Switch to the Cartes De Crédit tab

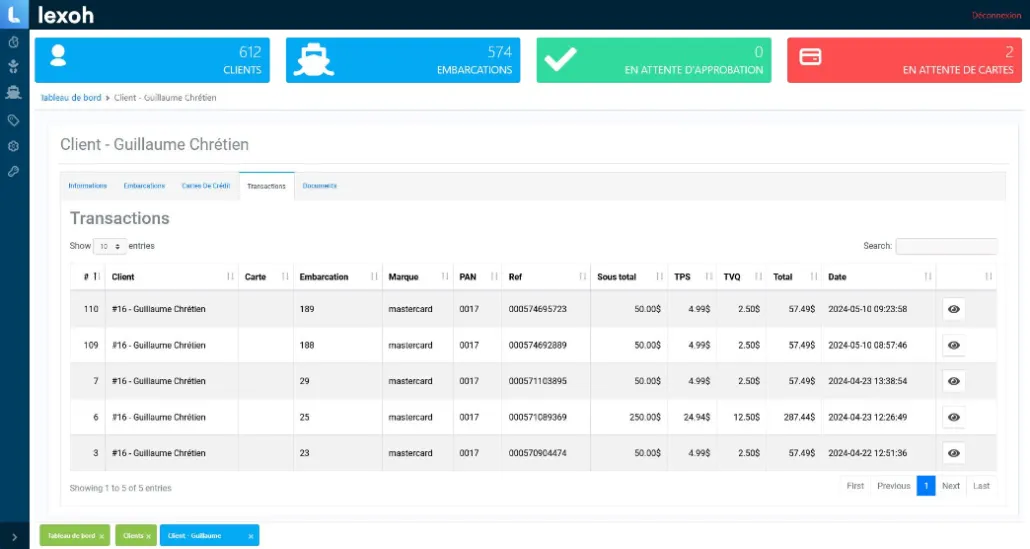[x=205, y=186]
